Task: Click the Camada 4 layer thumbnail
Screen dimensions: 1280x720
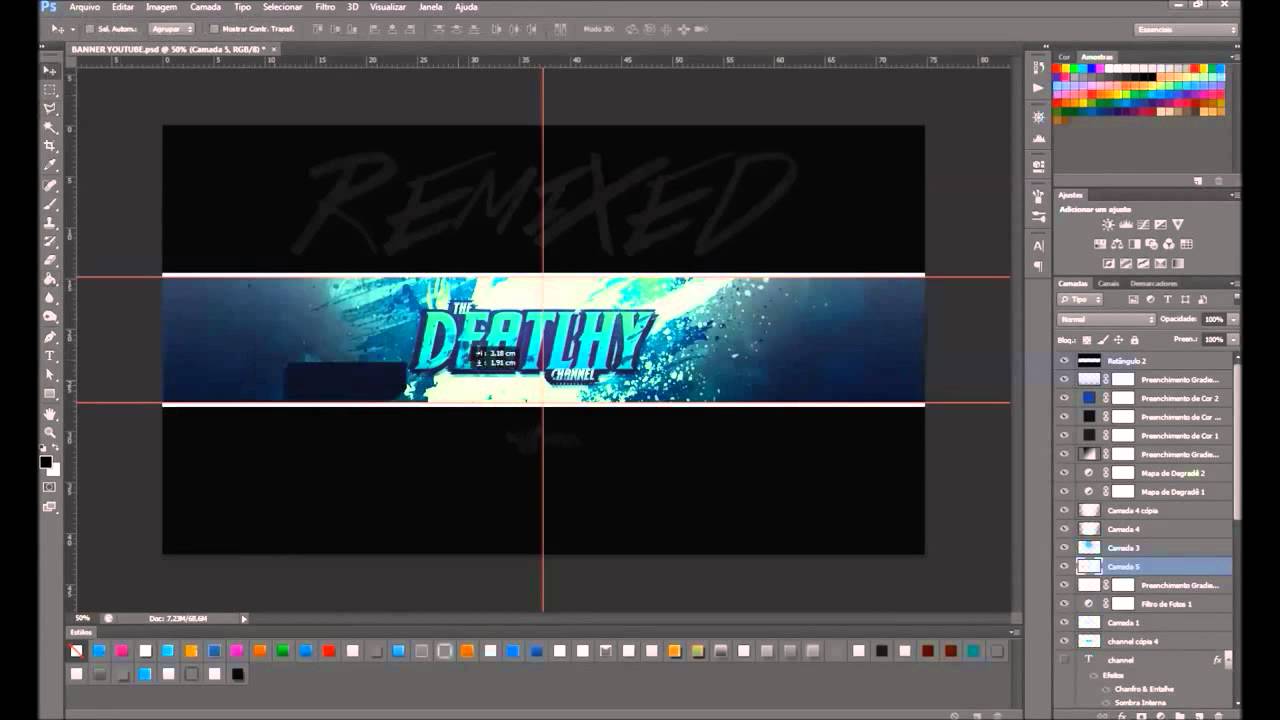Action: tap(1090, 529)
